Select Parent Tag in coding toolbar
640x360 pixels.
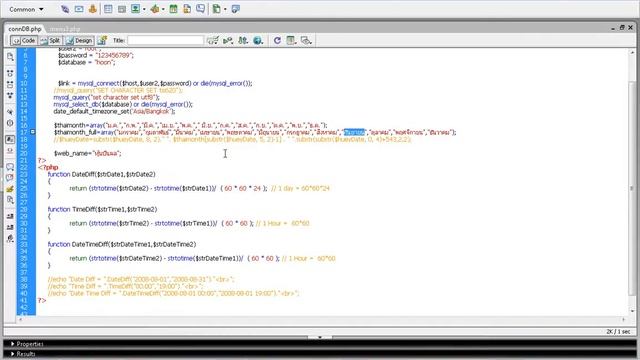tap(10, 112)
